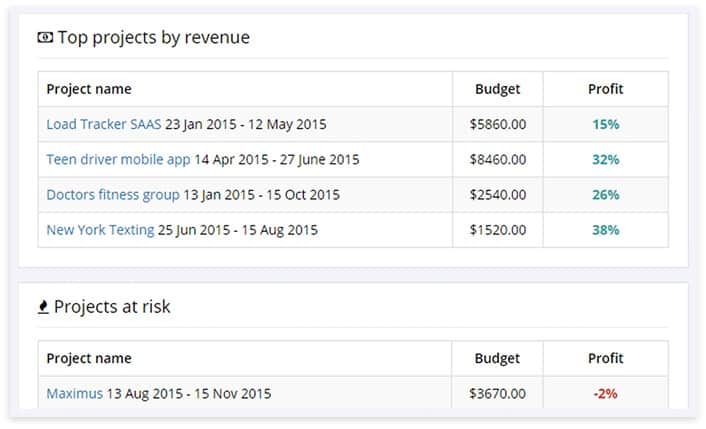Image resolution: width=706 pixels, height=429 pixels.
Task: Click Budget header in Projects at risk table
Action: 497,358
